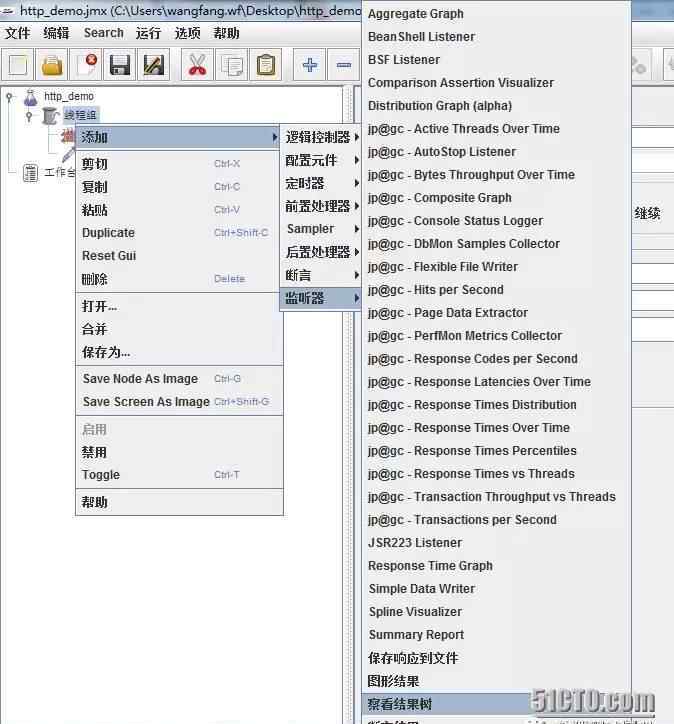
Task: Add jp@gc - Active Threads Over Time
Action: pos(496,129)
